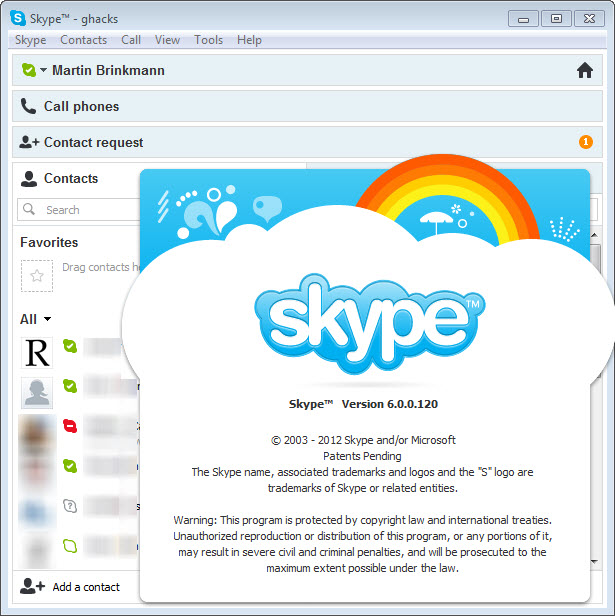This screenshot has width=615, height=616.
Task: Click the 2003 - 2012 copyright line
Action: (363, 440)
